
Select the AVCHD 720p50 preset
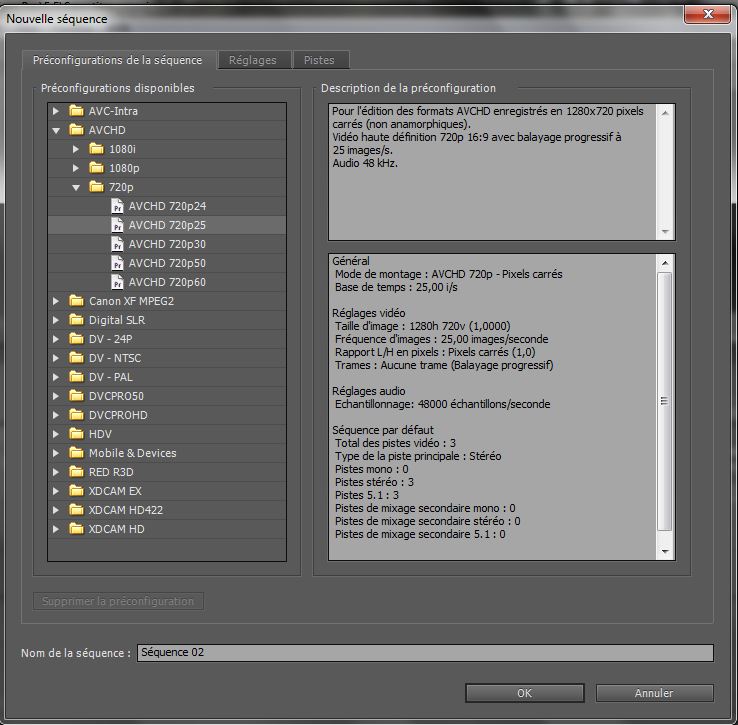coord(167,263)
